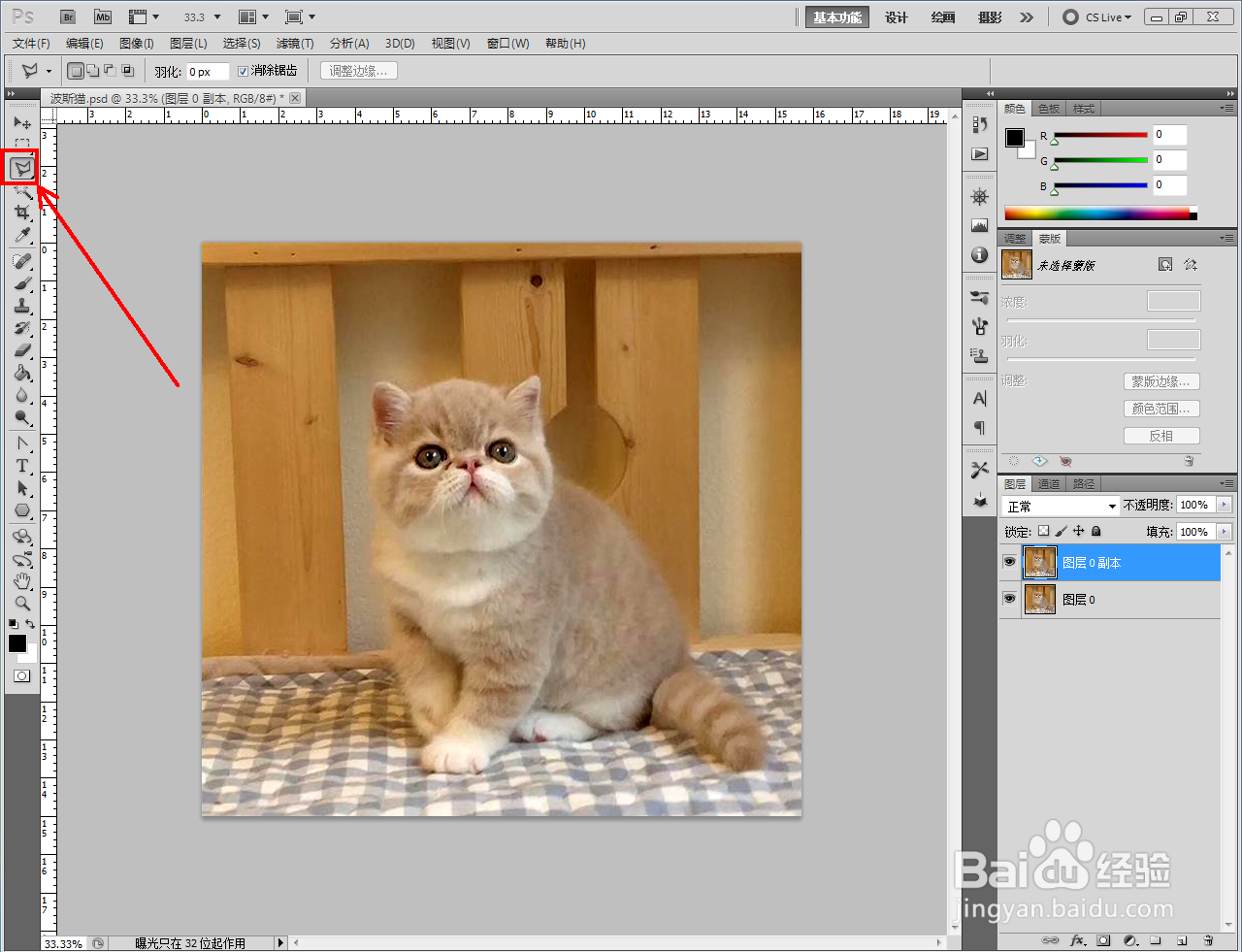Open the 滤镜(T) menu

click(295, 44)
